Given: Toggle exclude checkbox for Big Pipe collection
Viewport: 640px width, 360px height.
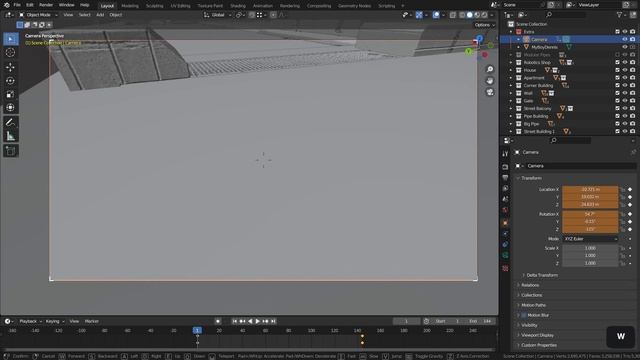Looking at the screenshot, I should coord(617,124).
